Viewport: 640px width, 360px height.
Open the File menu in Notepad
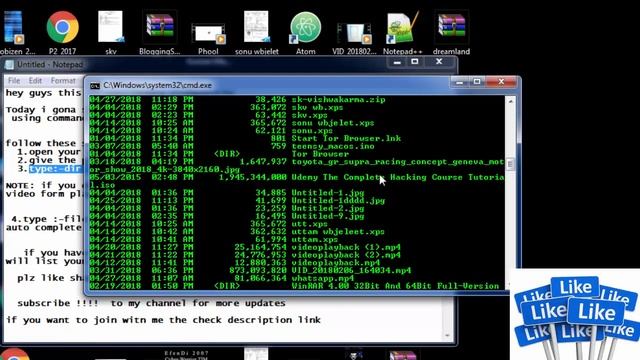[x=14, y=80]
